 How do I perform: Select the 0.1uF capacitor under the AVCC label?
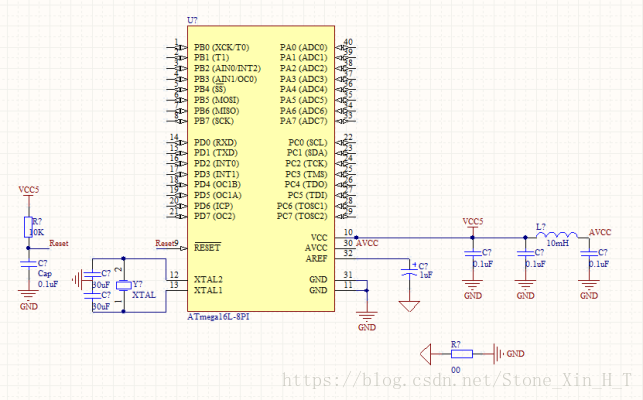pos(589,254)
